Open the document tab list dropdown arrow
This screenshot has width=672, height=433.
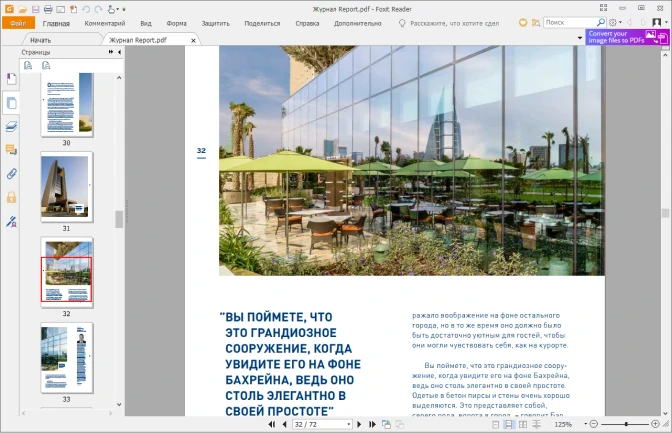tap(580, 38)
